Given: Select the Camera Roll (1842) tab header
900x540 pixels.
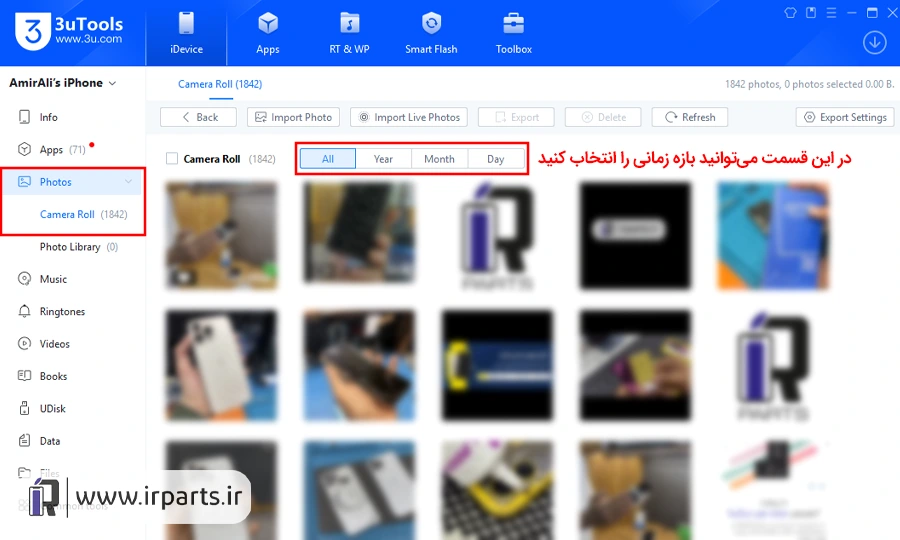Looking at the screenshot, I should [220, 84].
